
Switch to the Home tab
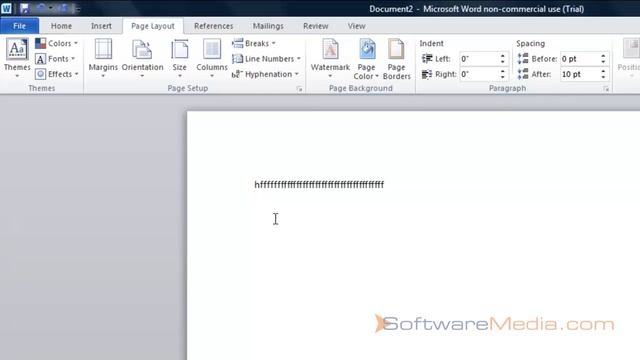coord(61,26)
